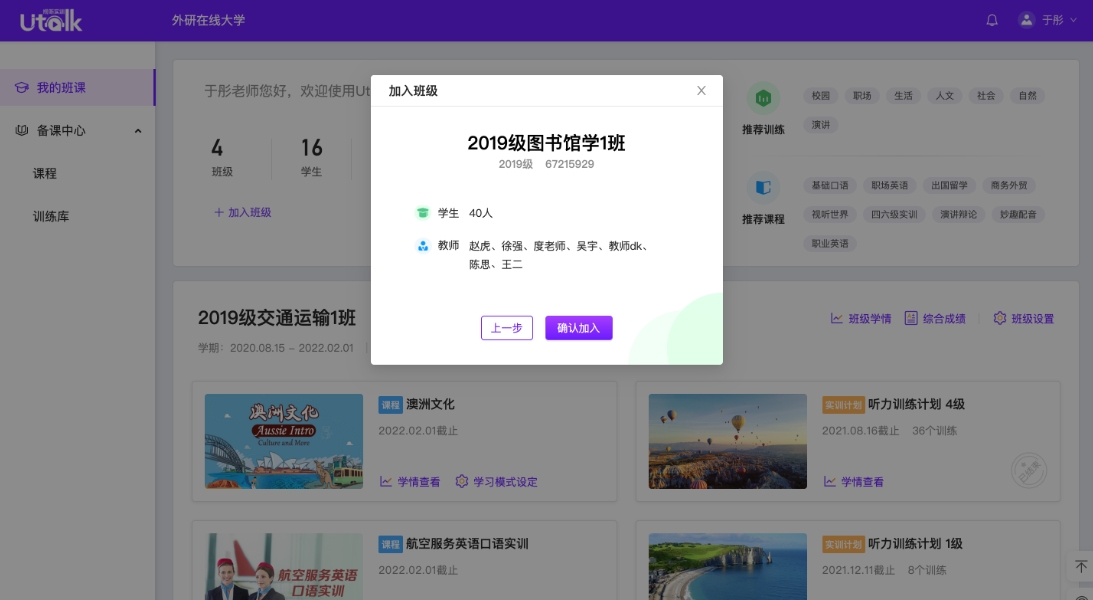Close the 加入班级 dialog
Viewport: 1093px width, 600px height.
tap(701, 91)
